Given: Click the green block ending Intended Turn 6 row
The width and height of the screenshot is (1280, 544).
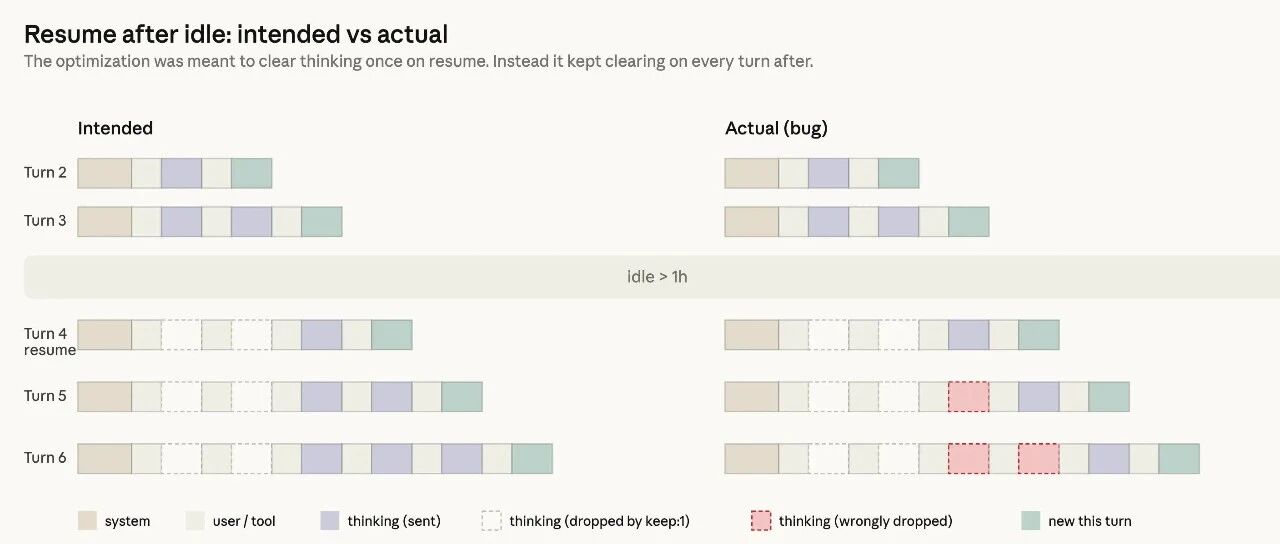Looking at the screenshot, I should [532, 458].
